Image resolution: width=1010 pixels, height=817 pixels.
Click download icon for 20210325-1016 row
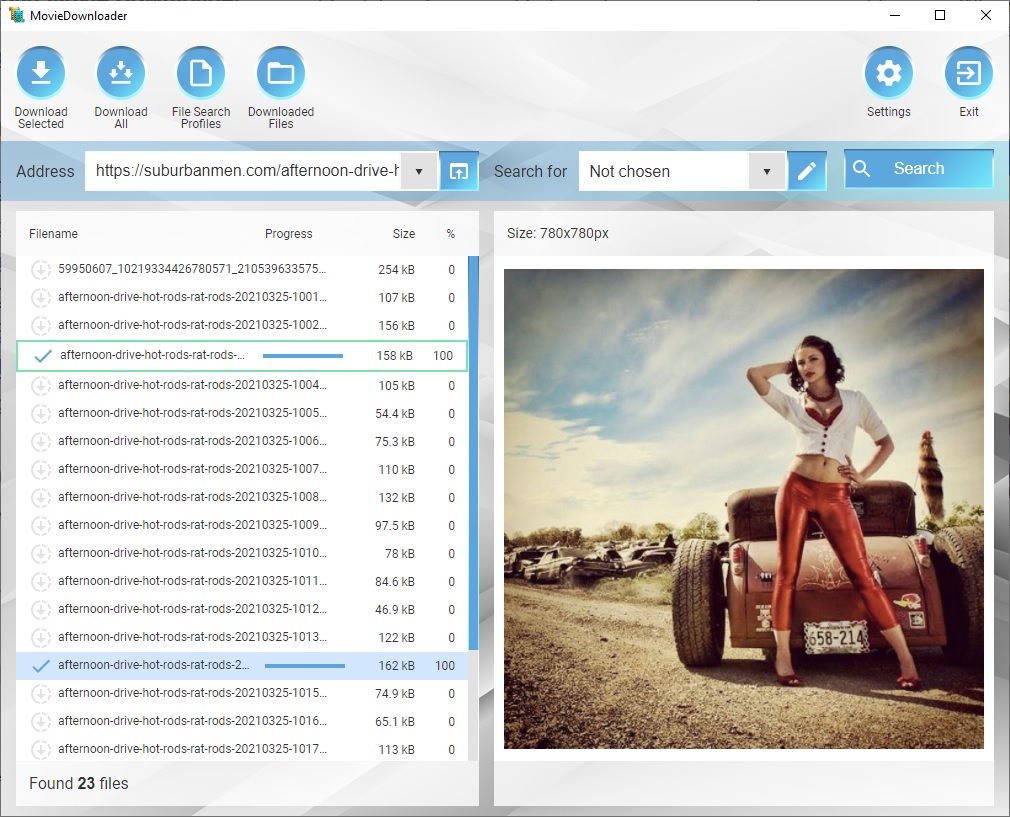(x=41, y=722)
